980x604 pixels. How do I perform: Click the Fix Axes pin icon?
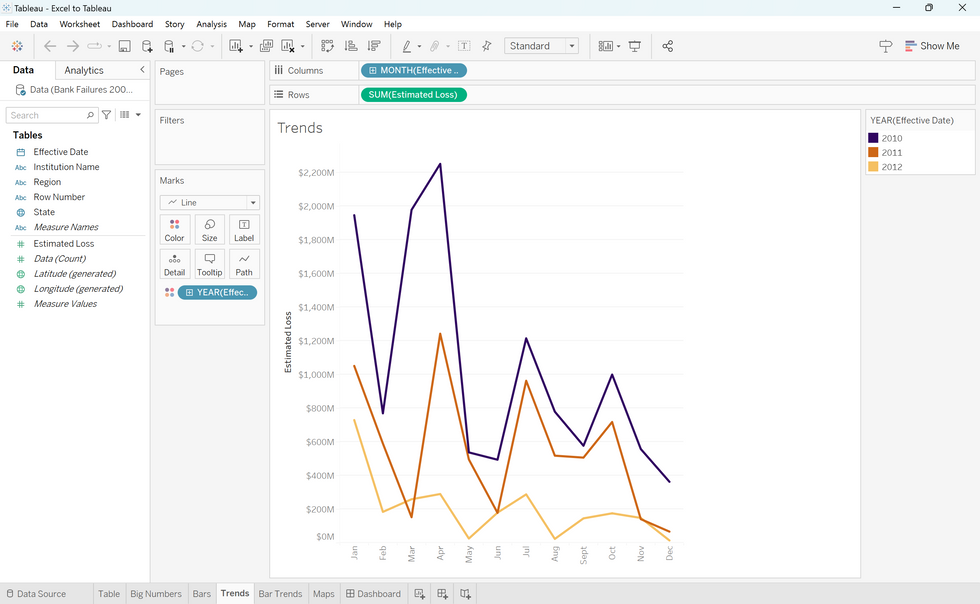point(487,46)
